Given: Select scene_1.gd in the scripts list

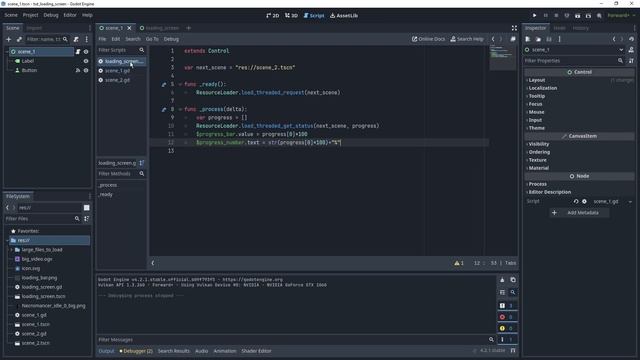Looking at the screenshot, I should (118, 71).
